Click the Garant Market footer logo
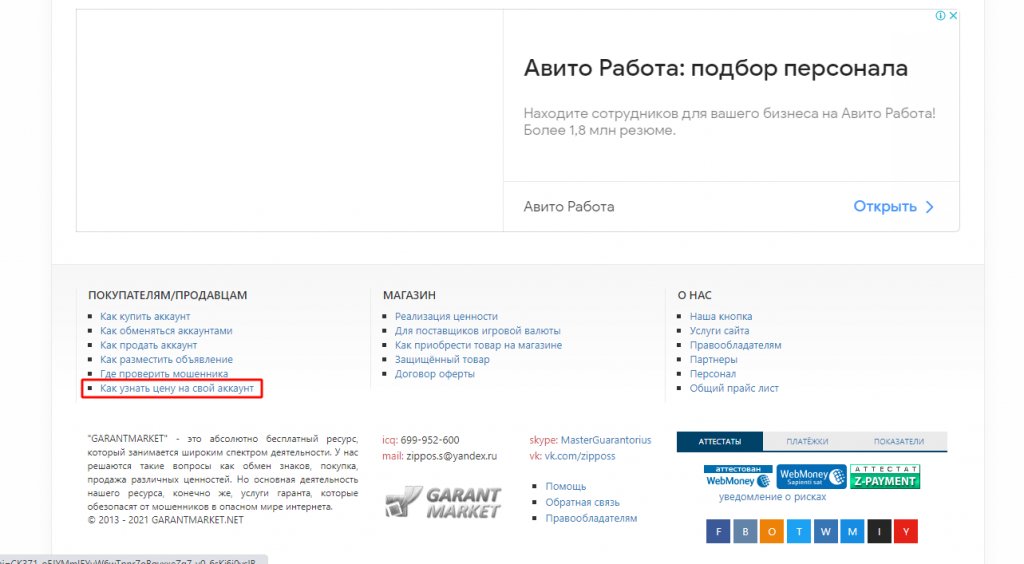This screenshot has height=564, width=1024. (x=443, y=502)
